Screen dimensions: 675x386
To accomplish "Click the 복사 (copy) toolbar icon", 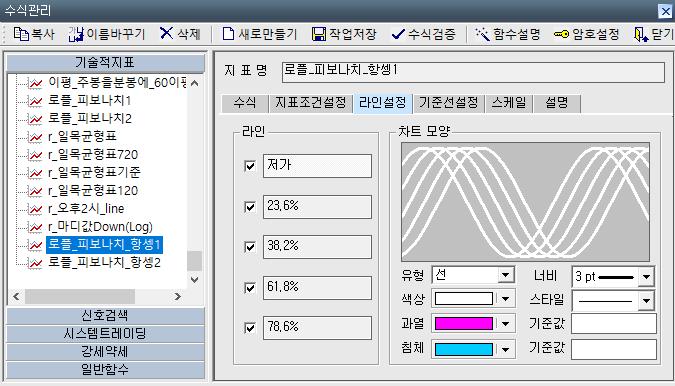I will [21, 34].
